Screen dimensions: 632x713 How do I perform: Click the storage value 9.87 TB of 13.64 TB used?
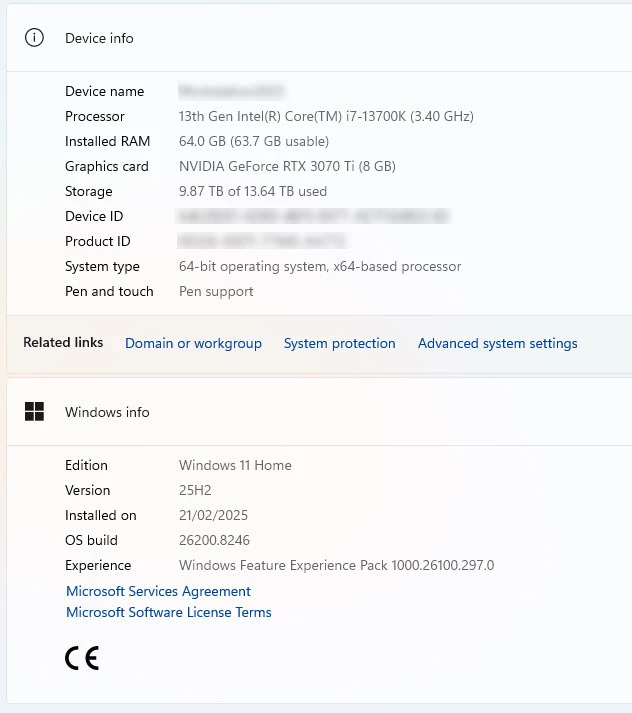(253, 191)
